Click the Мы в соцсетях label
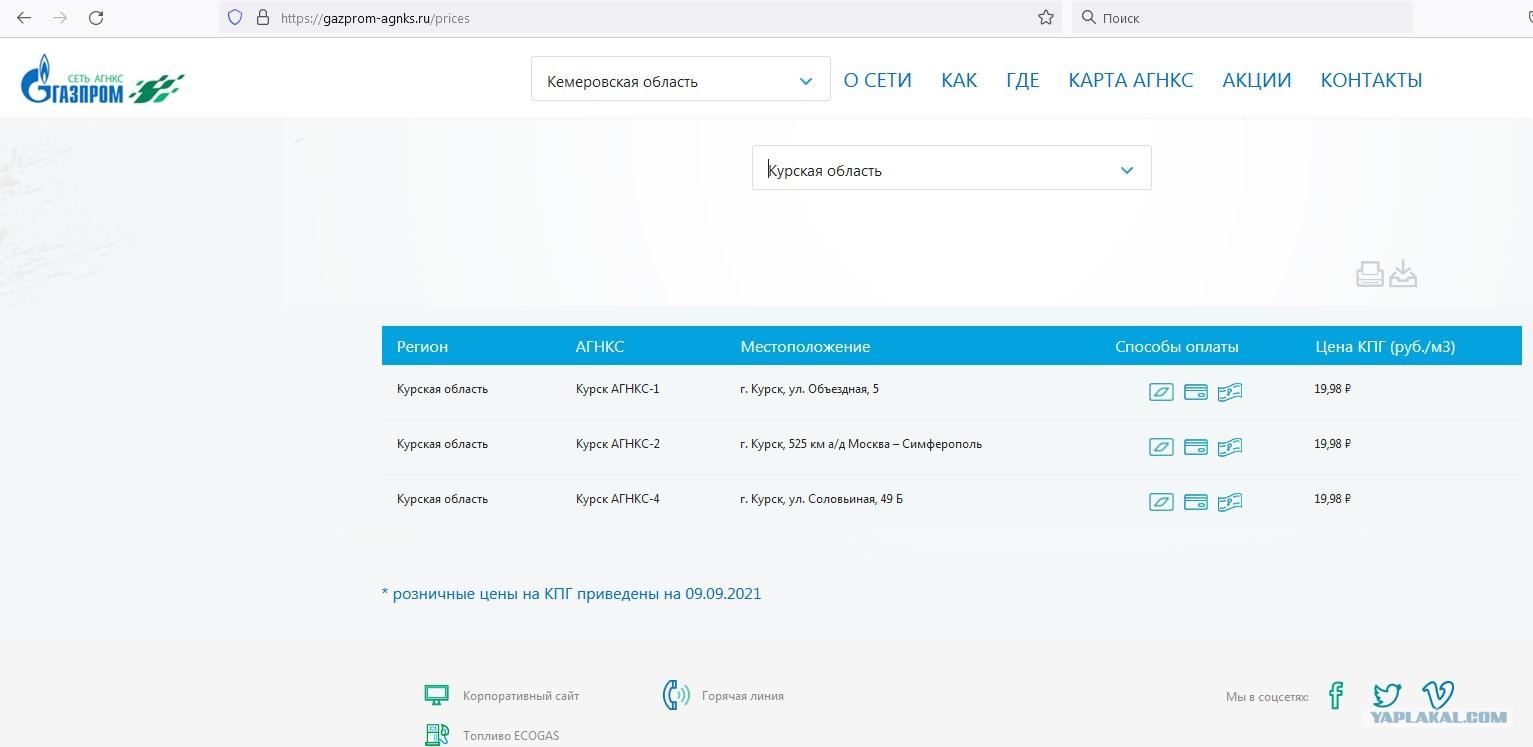 pos(1267,697)
